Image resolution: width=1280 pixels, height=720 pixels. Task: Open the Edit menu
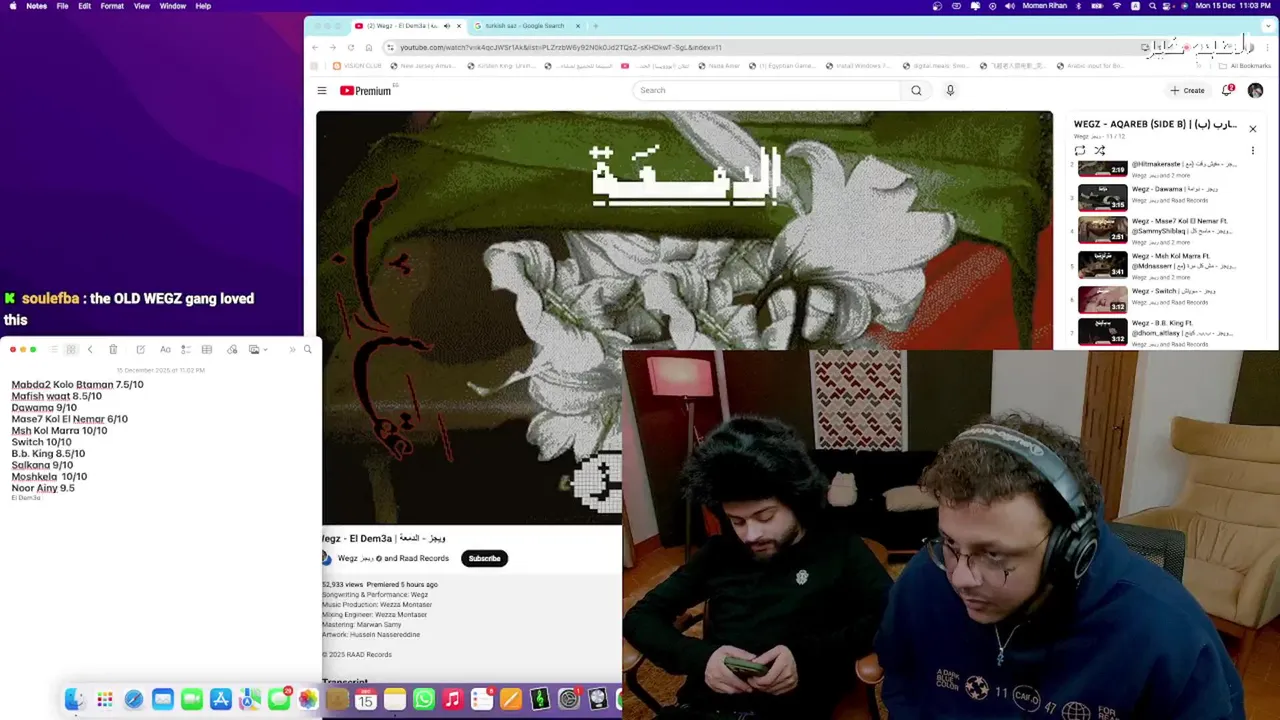(x=84, y=6)
